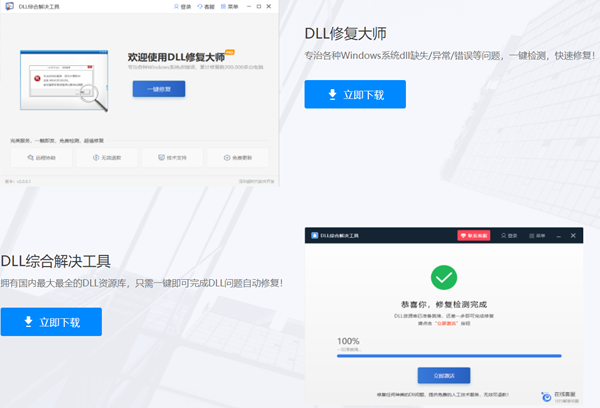Click the error dialog illustration with magnifier
This screenshot has width=600, height=408.
tap(64, 81)
